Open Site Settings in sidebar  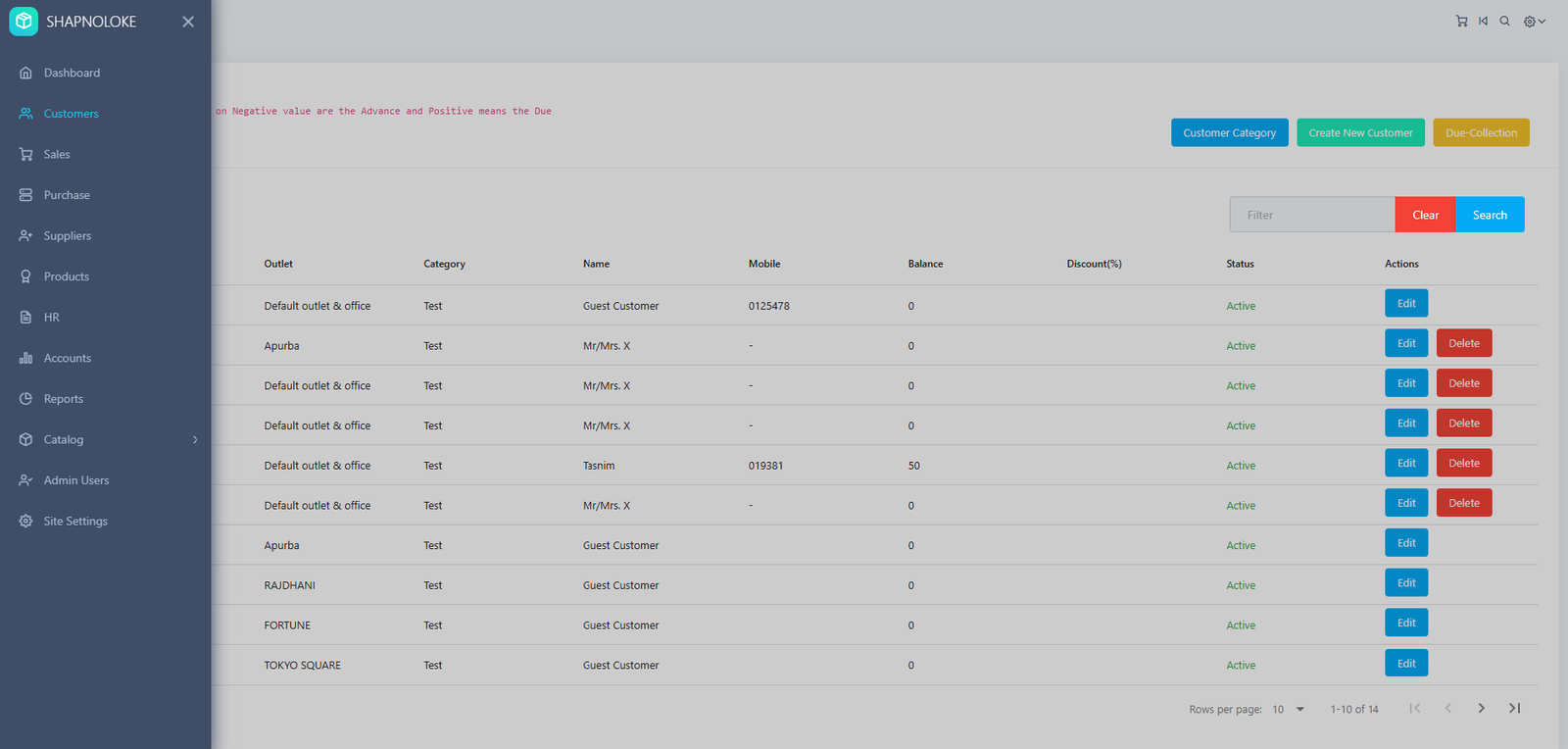(x=75, y=521)
